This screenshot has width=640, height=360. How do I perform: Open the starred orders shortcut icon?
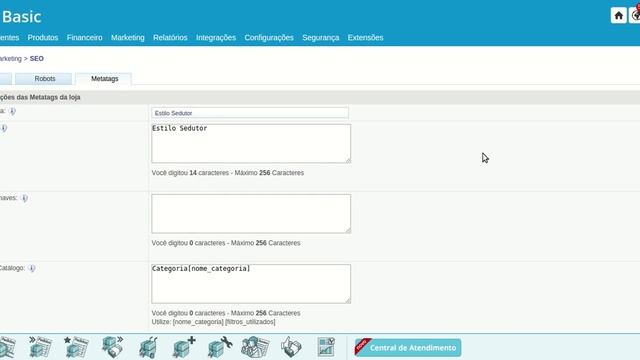76,347
